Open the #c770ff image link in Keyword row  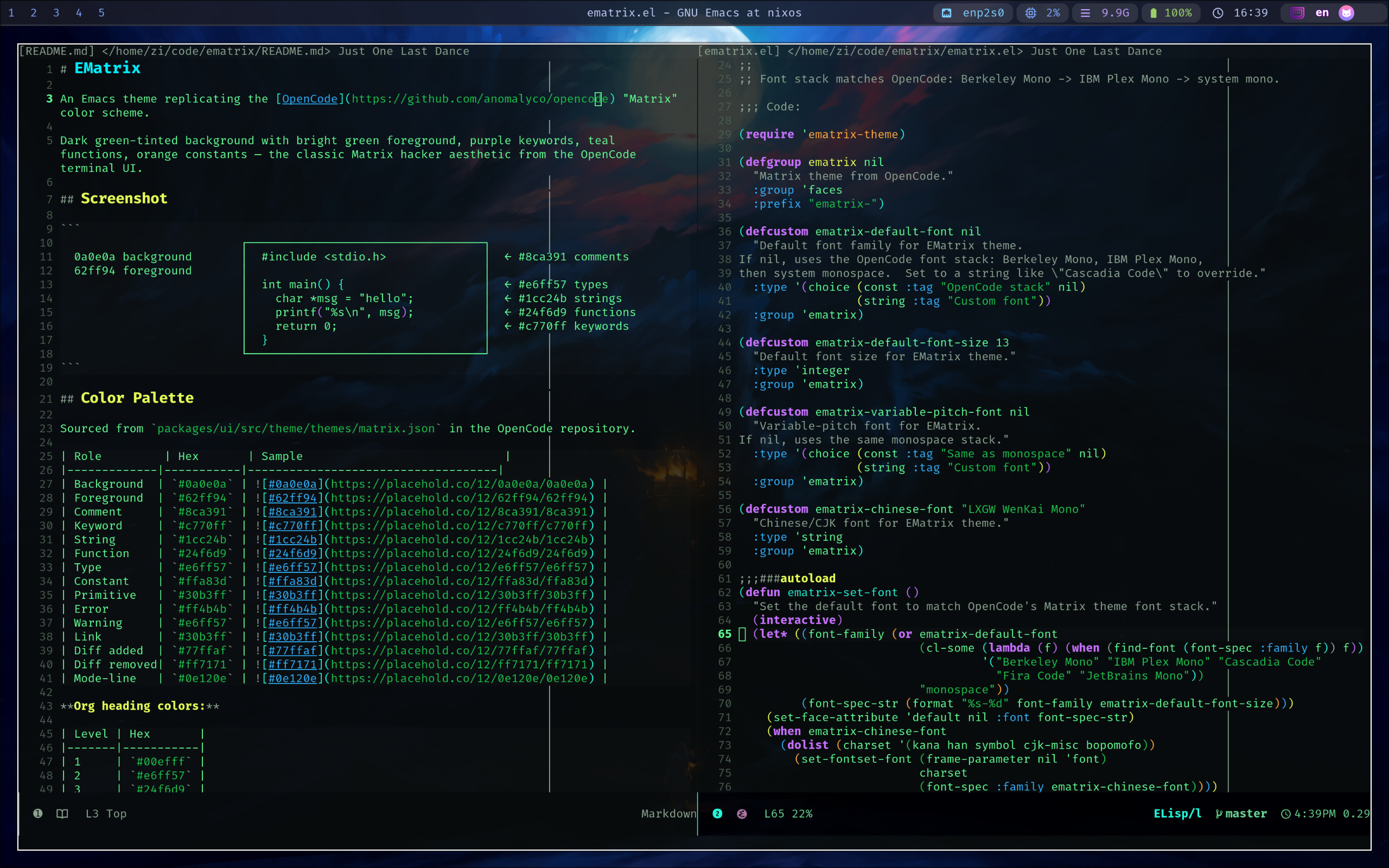tap(292, 525)
